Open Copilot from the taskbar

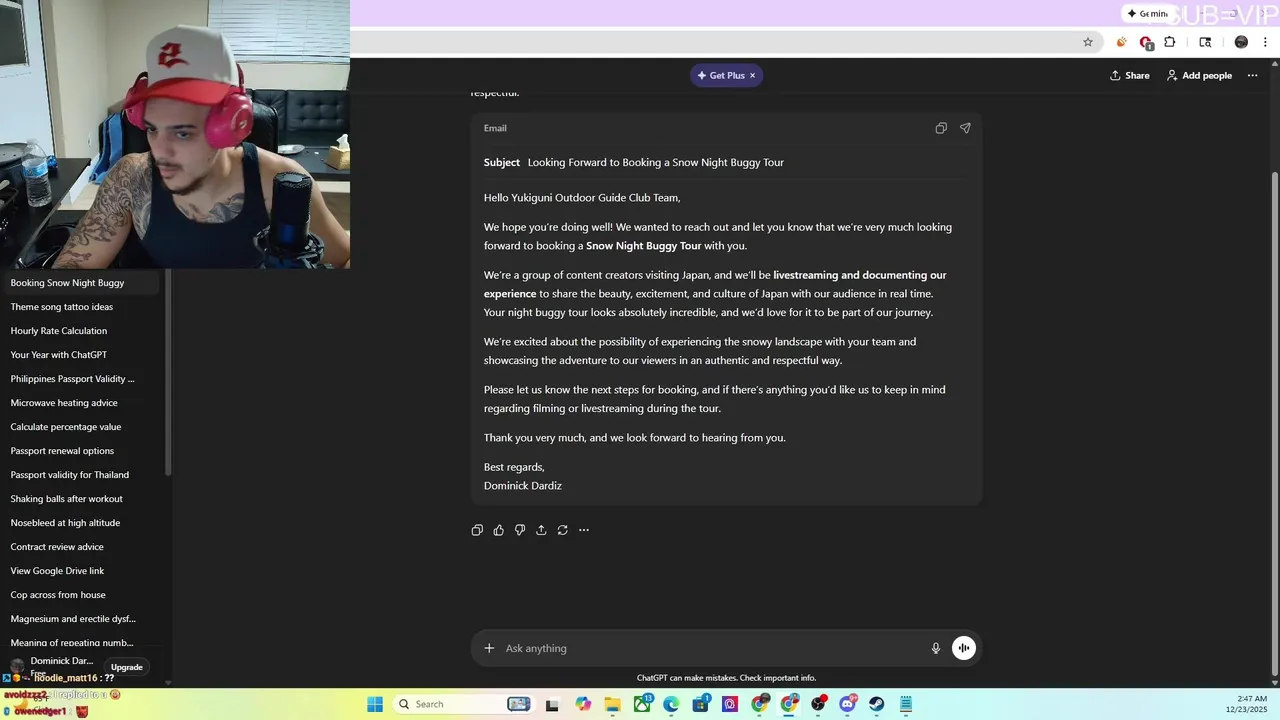tap(583, 704)
